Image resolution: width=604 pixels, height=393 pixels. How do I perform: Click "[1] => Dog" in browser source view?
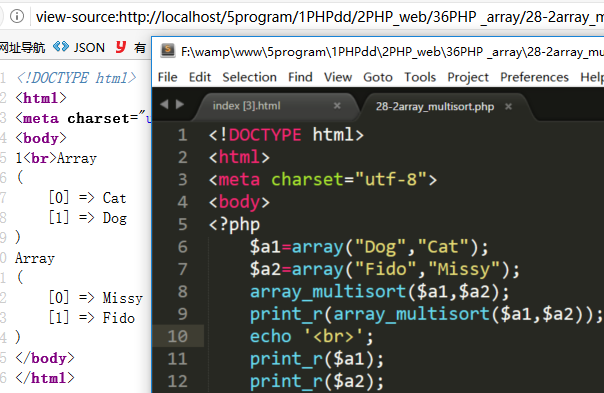pos(87,218)
